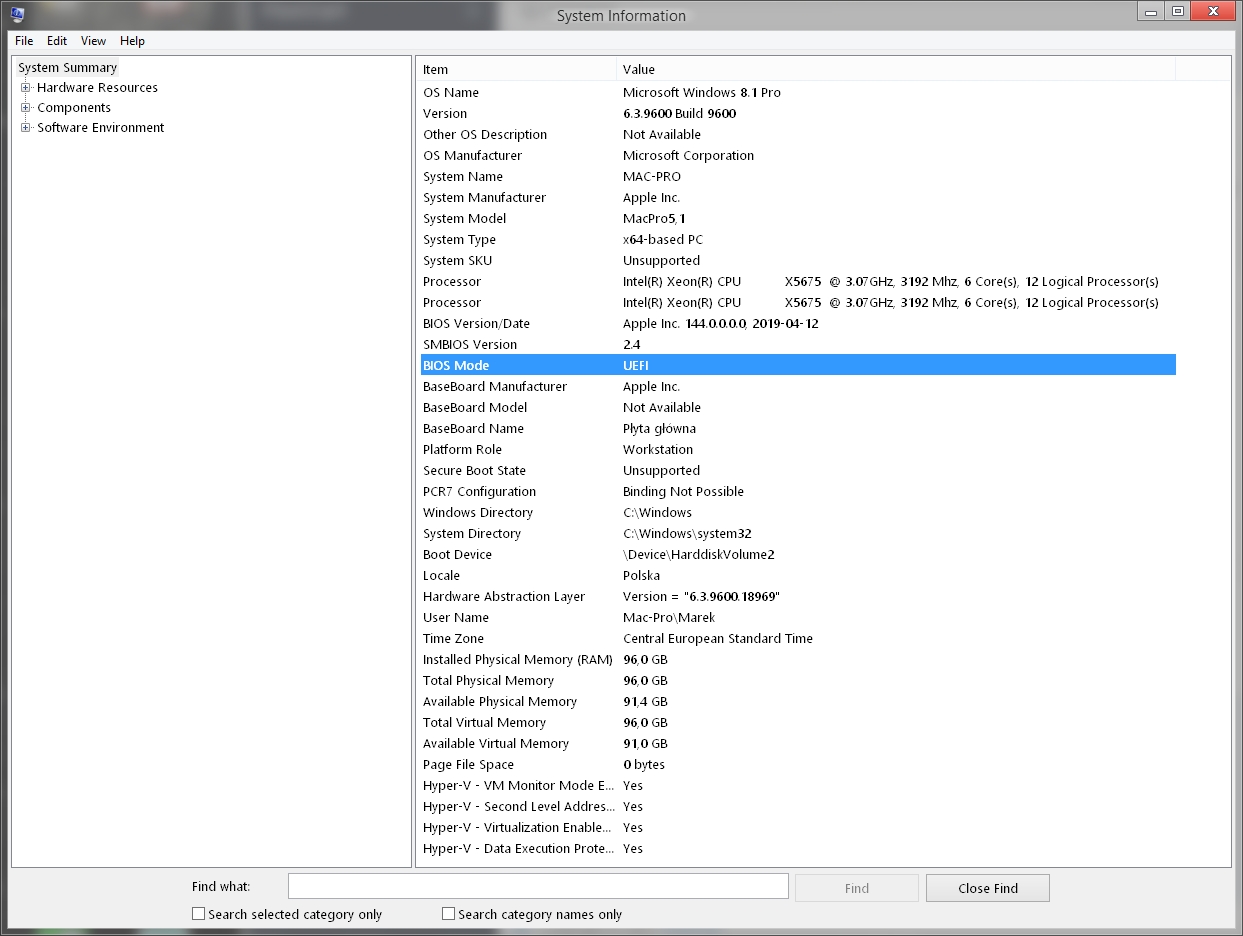This screenshot has height=936, width=1243.
Task: Select the Hardware Resources tree item
Action: [x=97, y=88]
